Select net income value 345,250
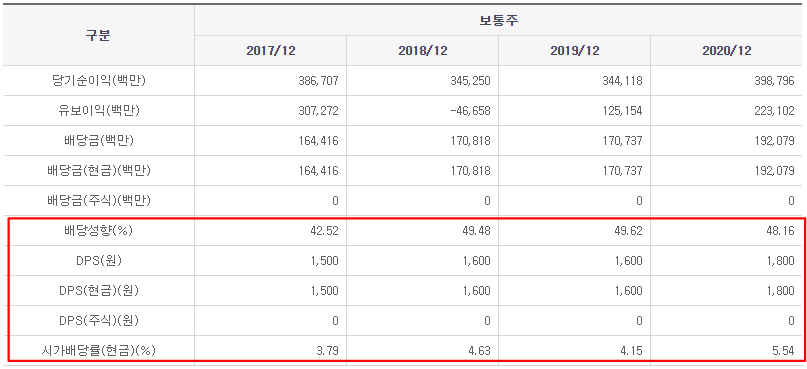 tap(469, 81)
